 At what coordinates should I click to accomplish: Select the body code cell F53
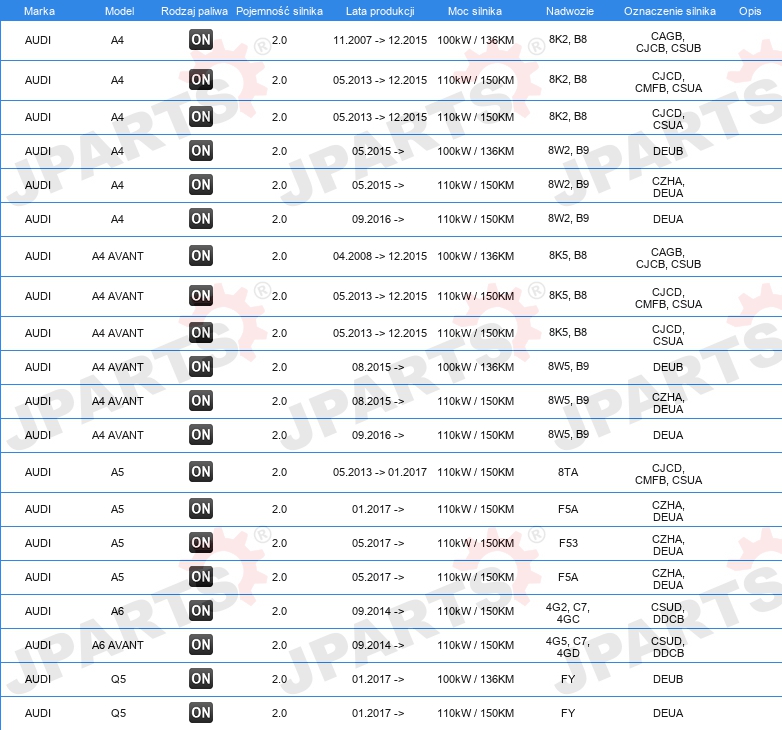click(x=568, y=543)
